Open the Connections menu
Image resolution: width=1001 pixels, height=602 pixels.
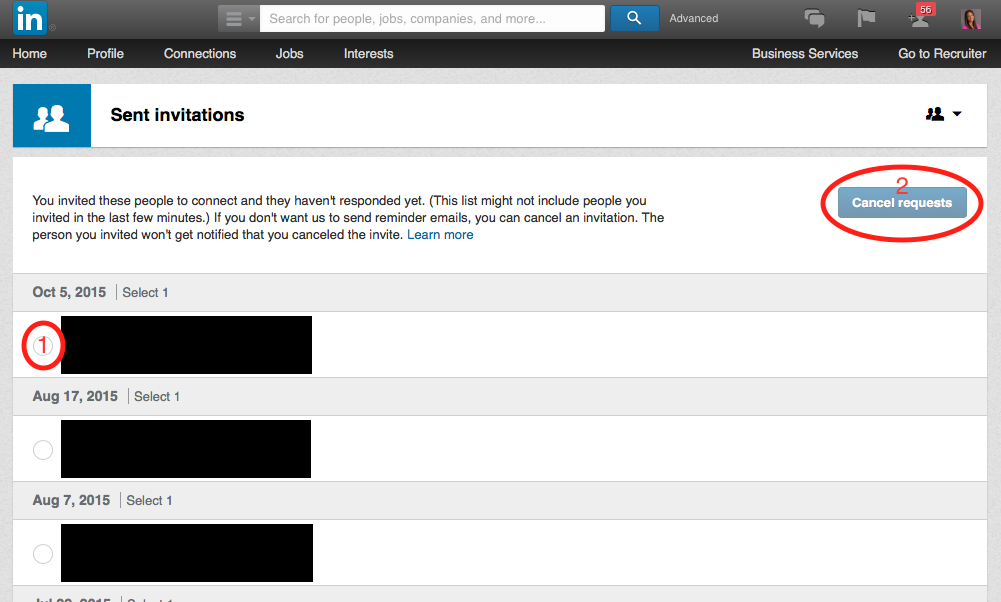click(x=200, y=54)
